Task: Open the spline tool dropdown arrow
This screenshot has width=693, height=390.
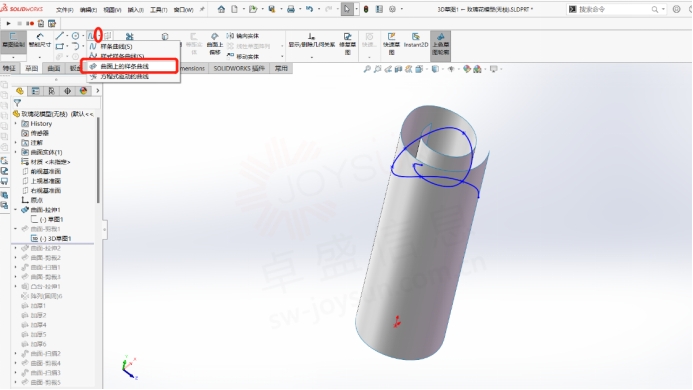Action: tap(99, 36)
